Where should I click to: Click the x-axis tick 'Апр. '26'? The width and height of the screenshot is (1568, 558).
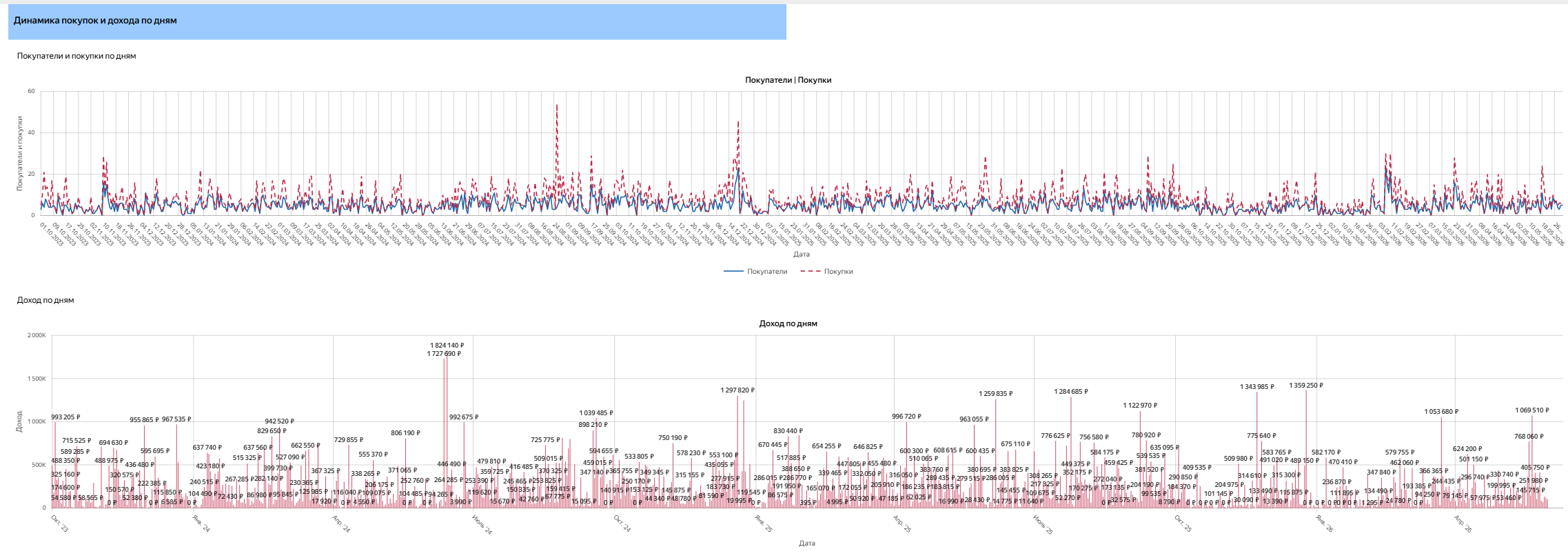click(x=1463, y=524)
